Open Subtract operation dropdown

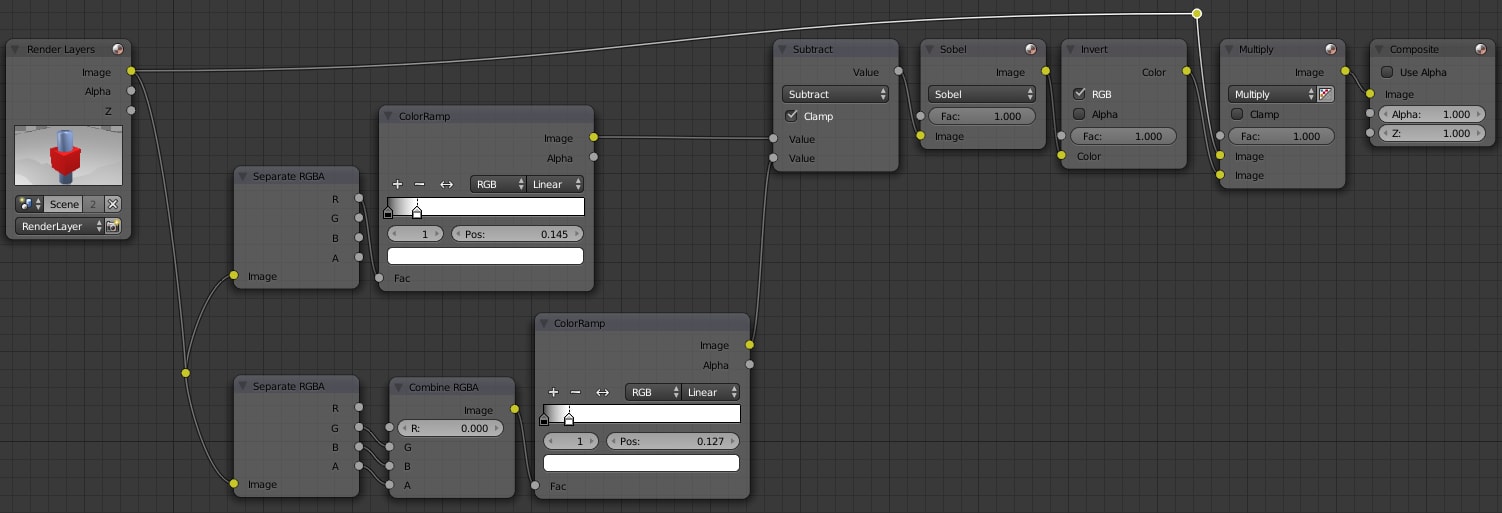coord(836,94)
